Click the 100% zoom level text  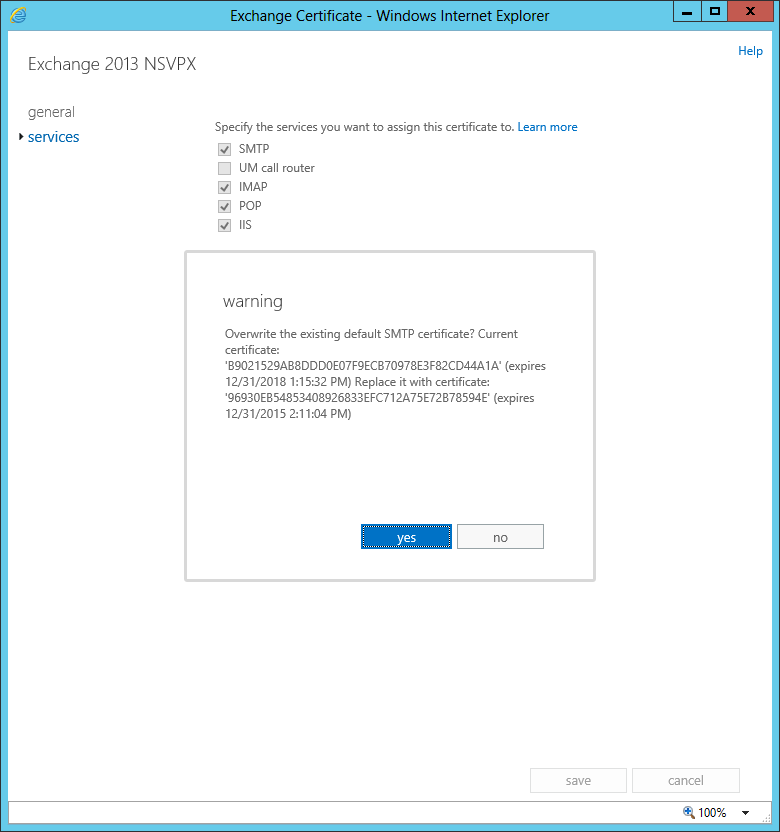click(x=712, y=813)
